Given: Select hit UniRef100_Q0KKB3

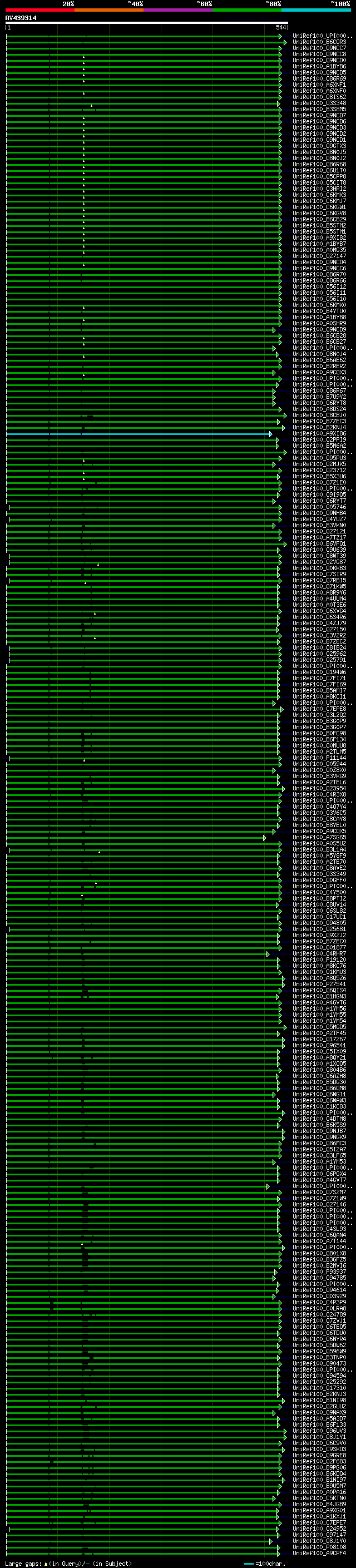Looking at the screenshot, I should pyautogui.click(x=319, y=568).
